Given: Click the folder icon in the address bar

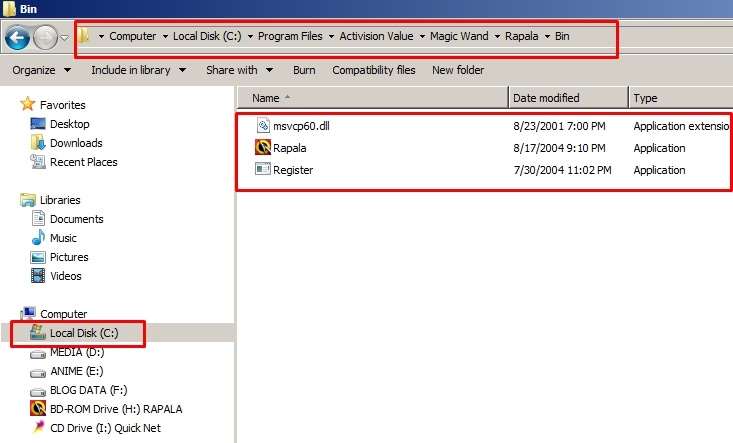Looking at the screenshot, I should click(84, 36).
